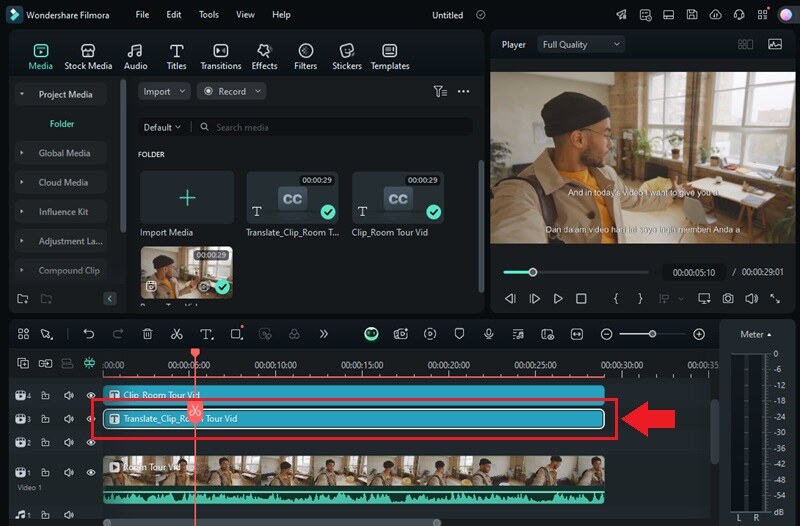The width and height of the screenshot is (800, 526).
Task: Click the timeline zoom slider handle
Action: [652, 334]
